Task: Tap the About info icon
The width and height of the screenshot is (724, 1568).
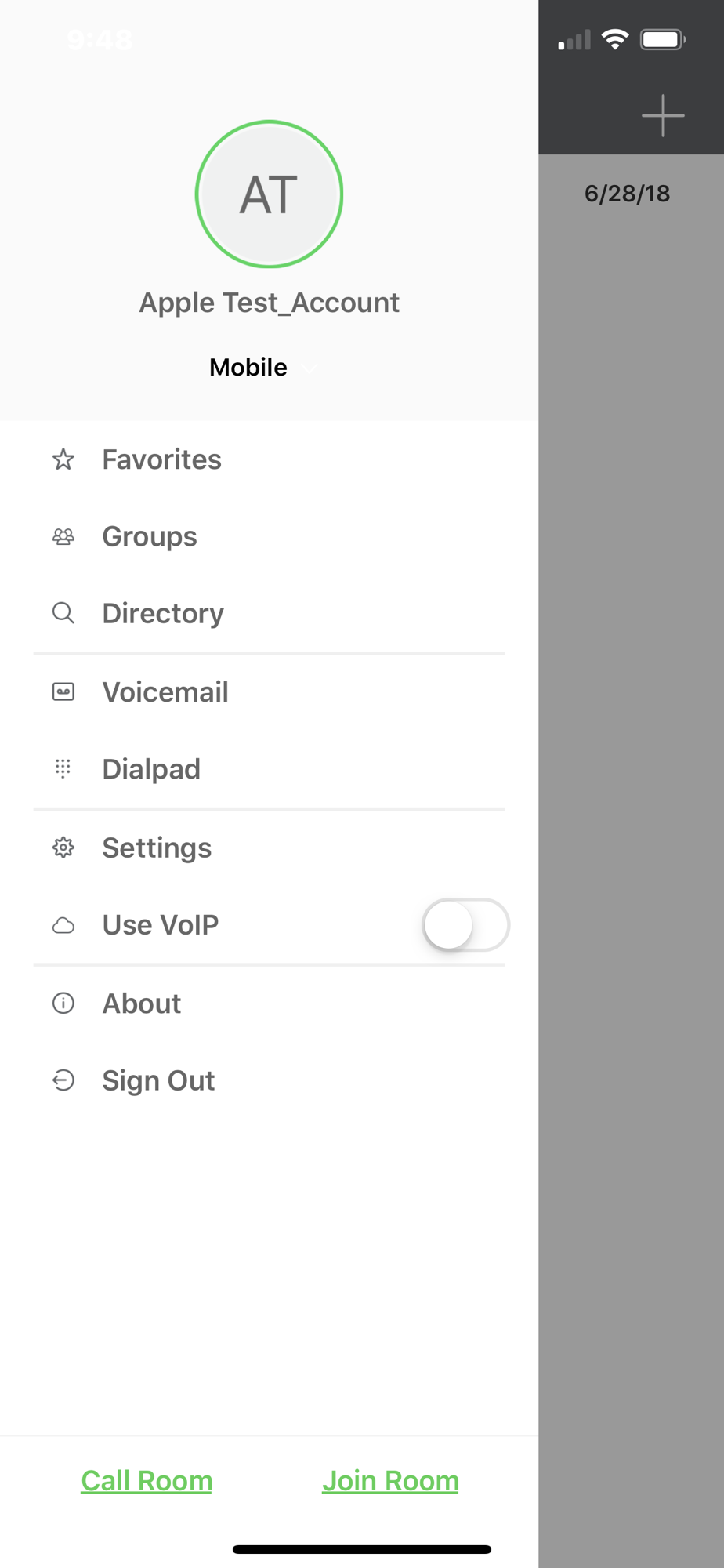Action: point(63,1003)
